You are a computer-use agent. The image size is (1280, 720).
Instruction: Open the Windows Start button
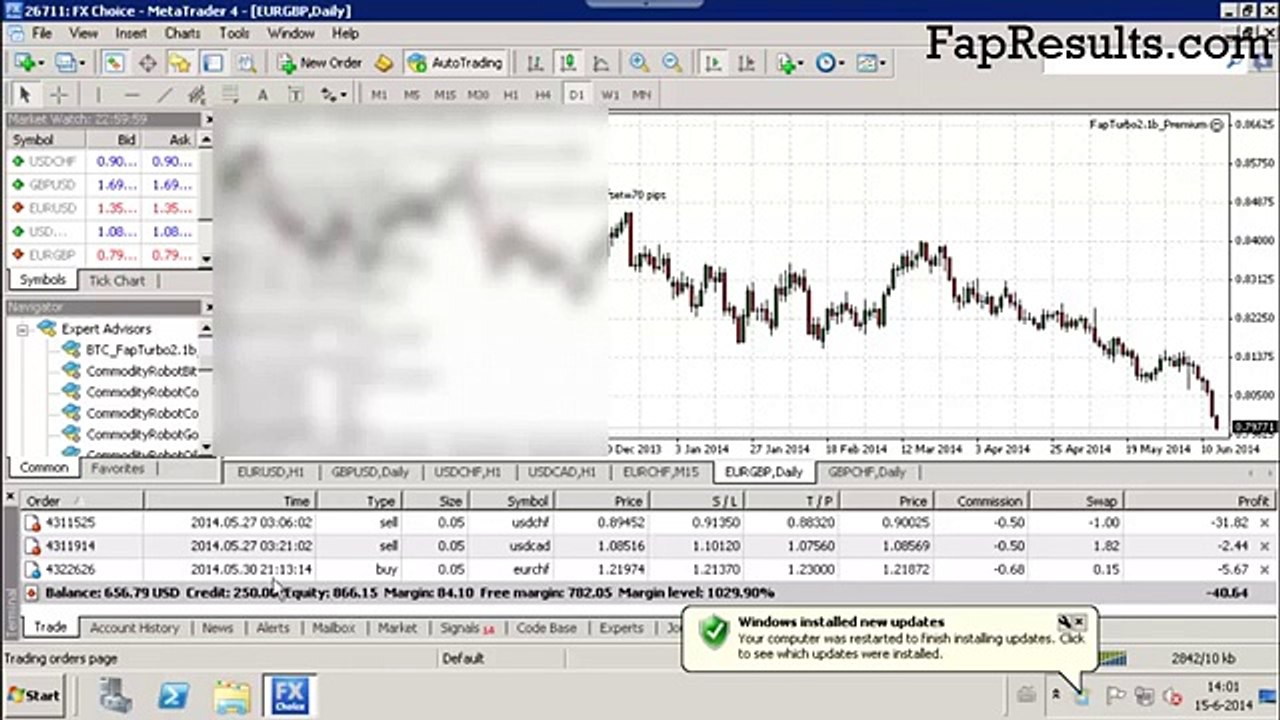pyautogui.click(x=33, y=695)
